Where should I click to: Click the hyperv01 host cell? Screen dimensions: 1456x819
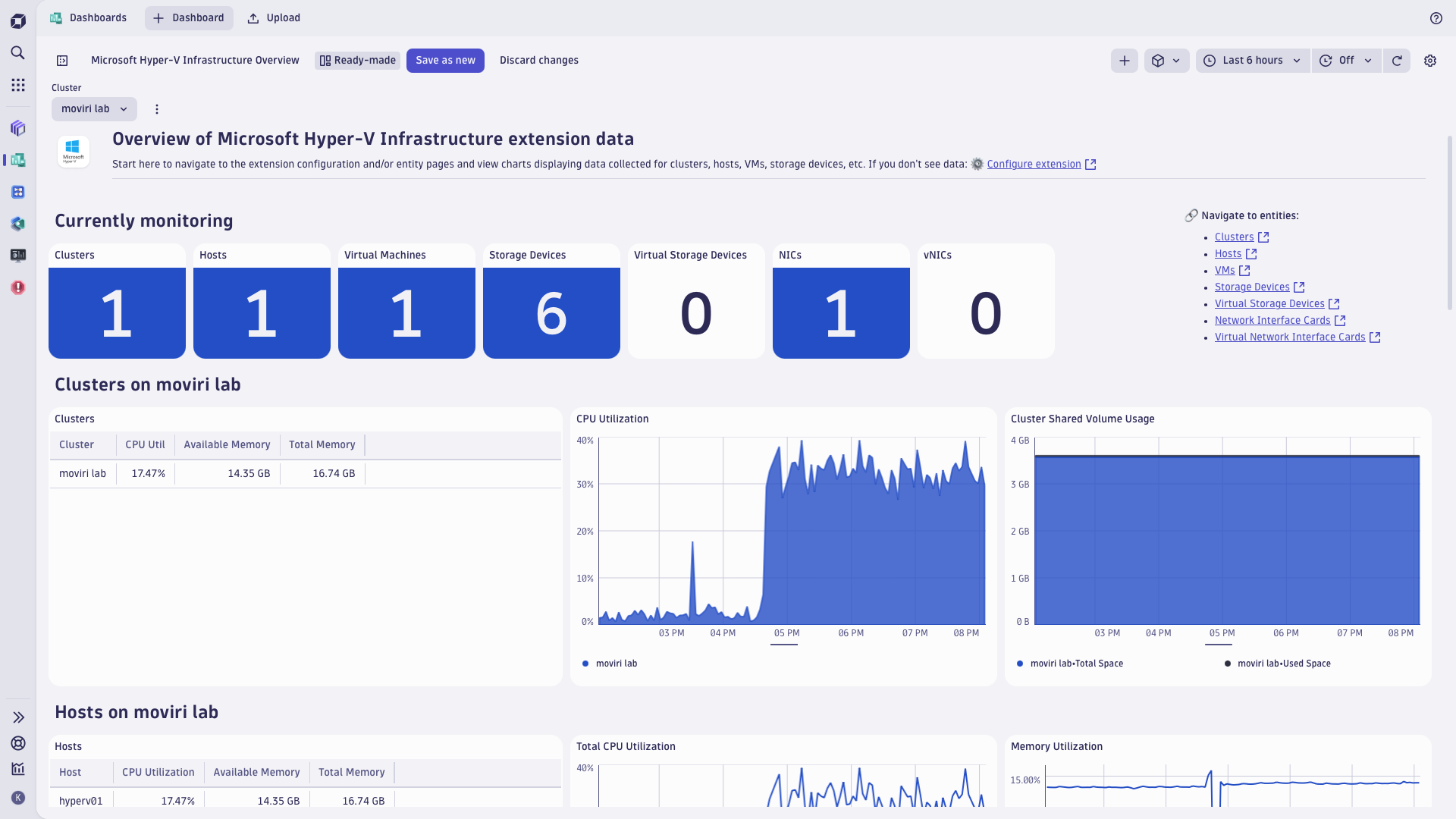tap(81, 801)
